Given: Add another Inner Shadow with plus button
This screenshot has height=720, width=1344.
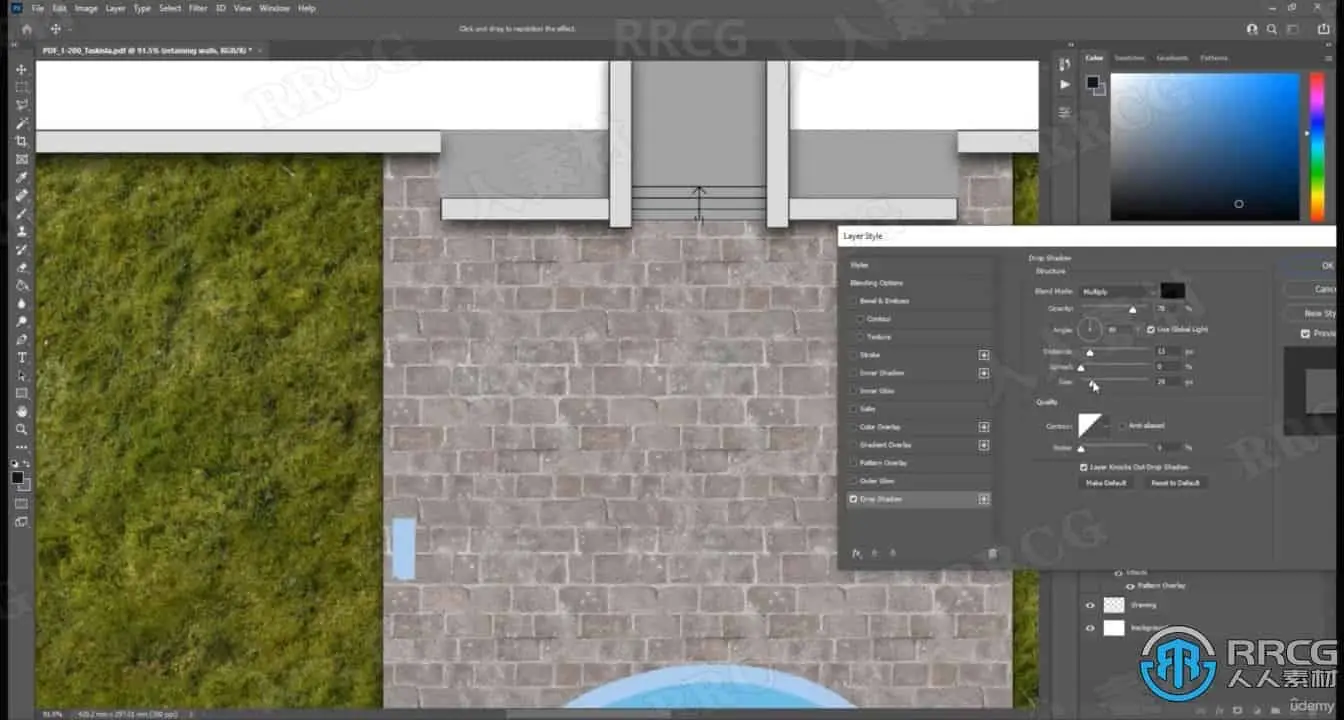Looking at the screenshot, I should coord(984,373).
